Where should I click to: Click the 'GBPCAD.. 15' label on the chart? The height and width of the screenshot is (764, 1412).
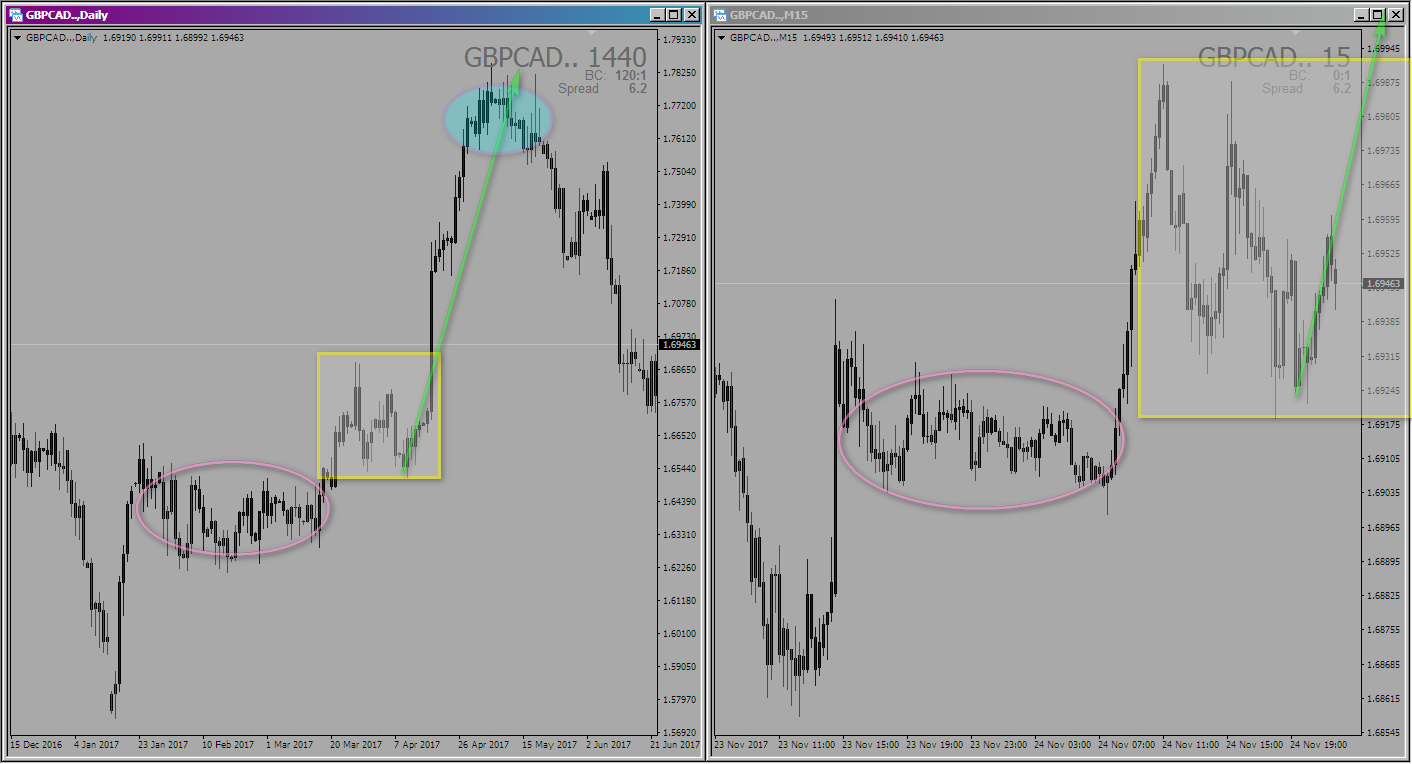click(x=1274, y=57)
